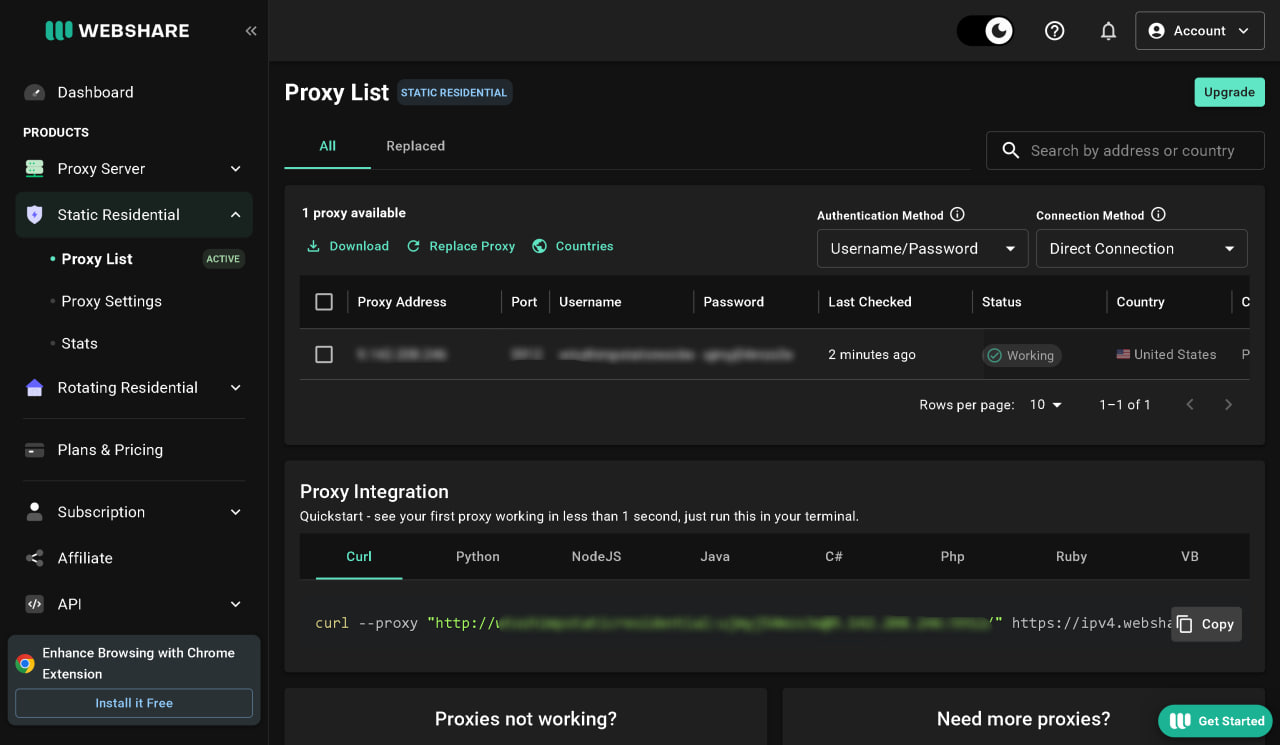Switch to the Replaced tab
The width and height of the screenshot is (1280, 745).
[415, 146]
